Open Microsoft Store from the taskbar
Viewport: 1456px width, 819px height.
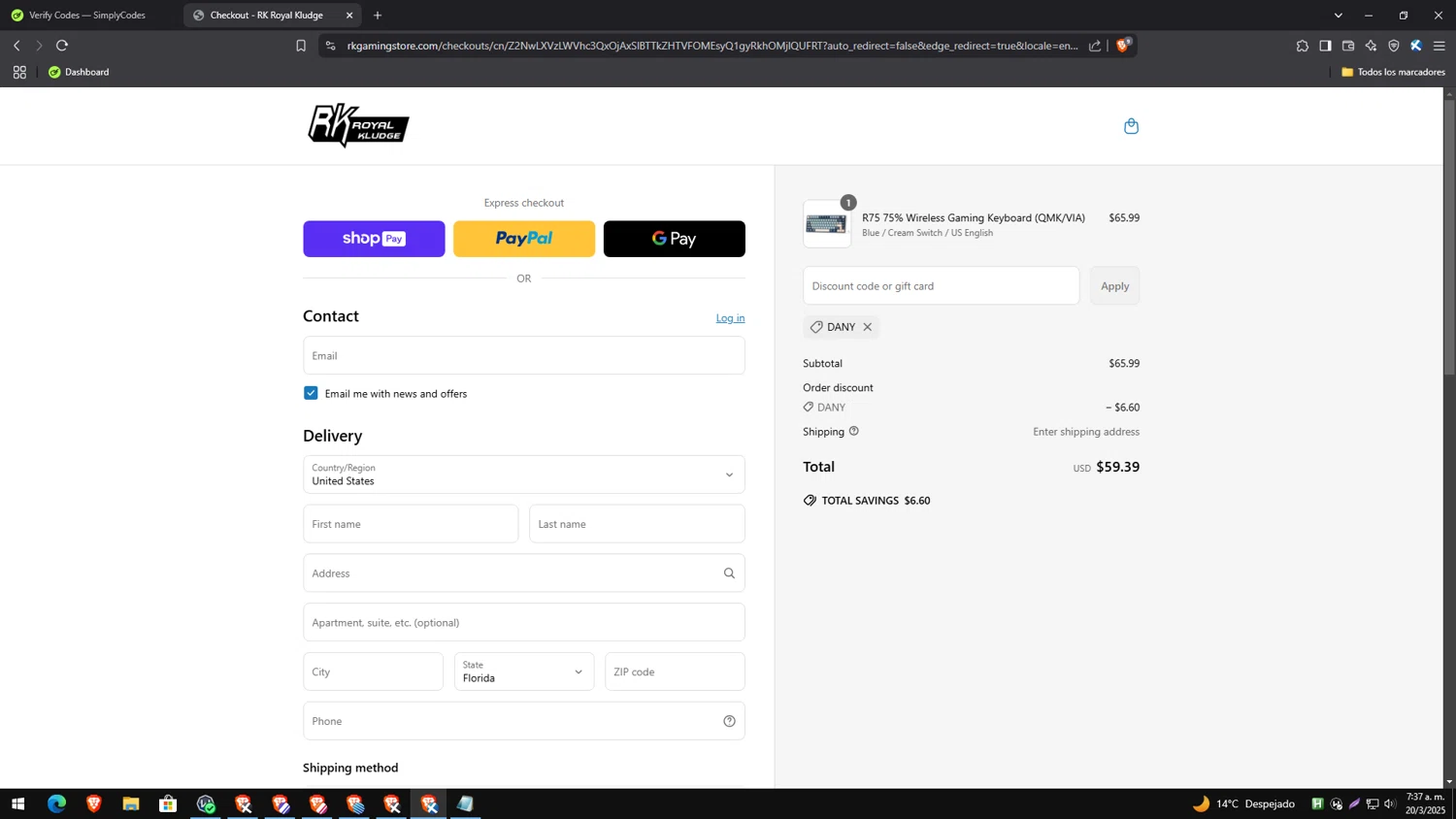[168, 803]
